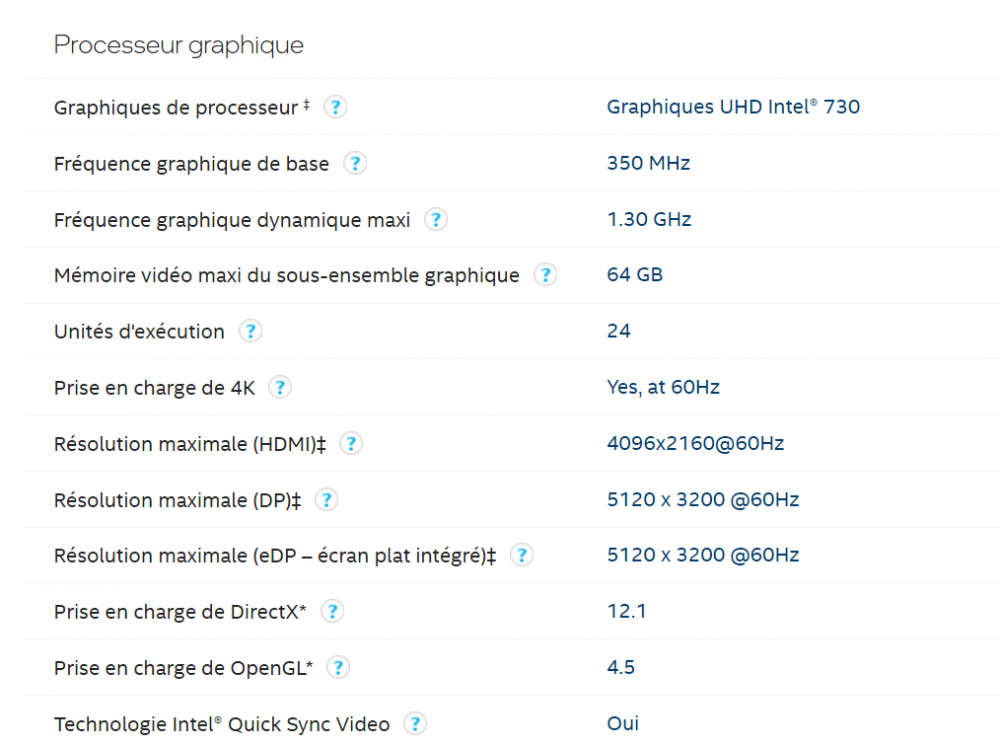
Task: Show help for Fréquence graphique dynamique maxi
Action: 436,220
